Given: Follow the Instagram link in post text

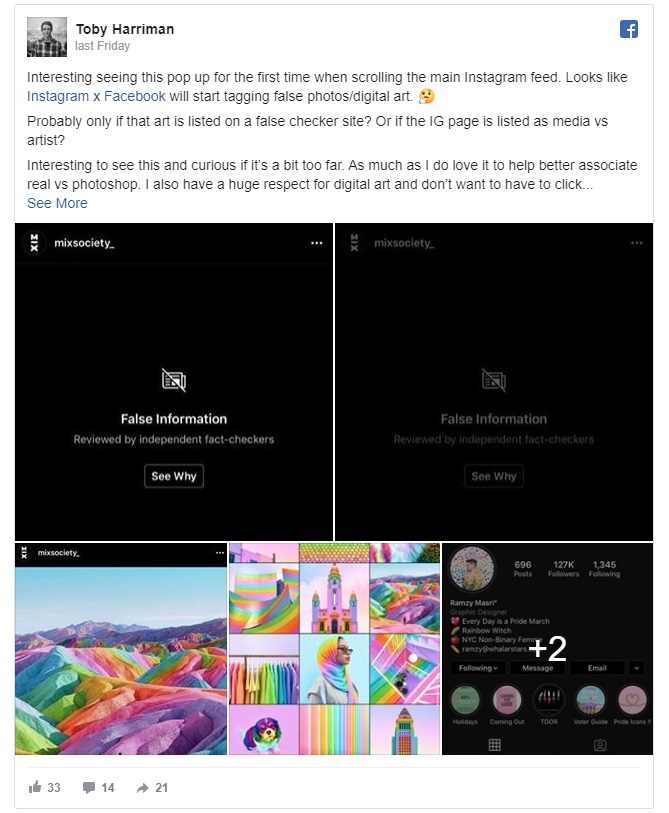Looking at the screenshot, I should pos(58,96).
